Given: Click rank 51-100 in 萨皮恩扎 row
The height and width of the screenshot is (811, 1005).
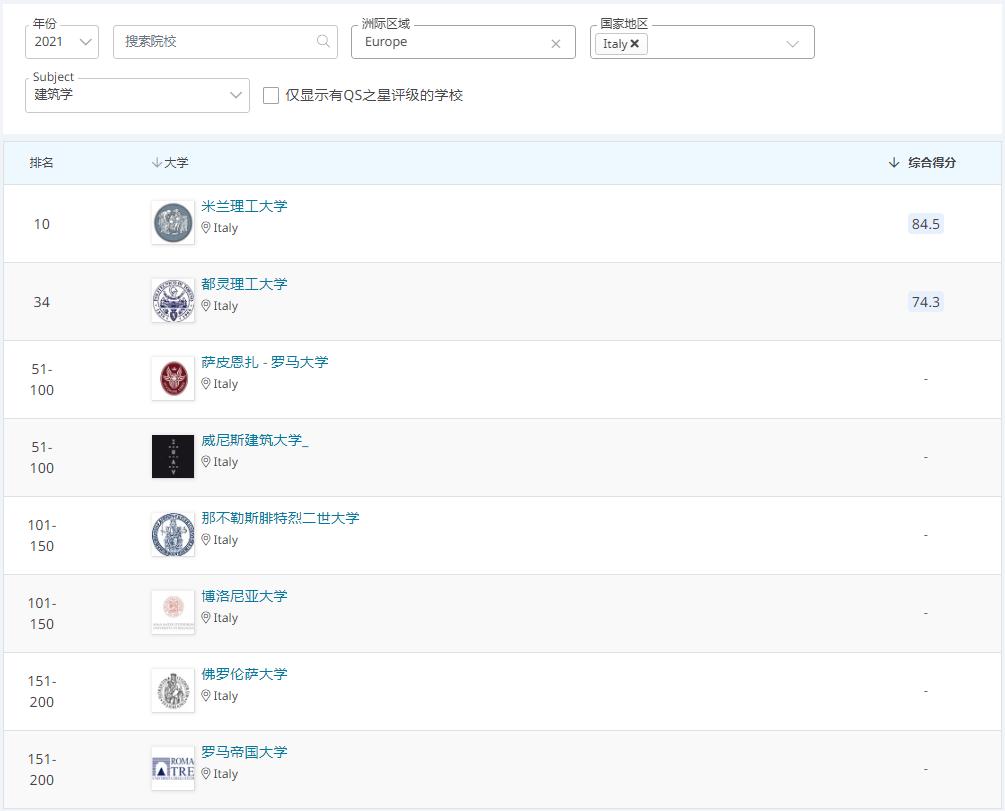Looking at the screenshot, I should pyautogui.click(x=42, y=380).
